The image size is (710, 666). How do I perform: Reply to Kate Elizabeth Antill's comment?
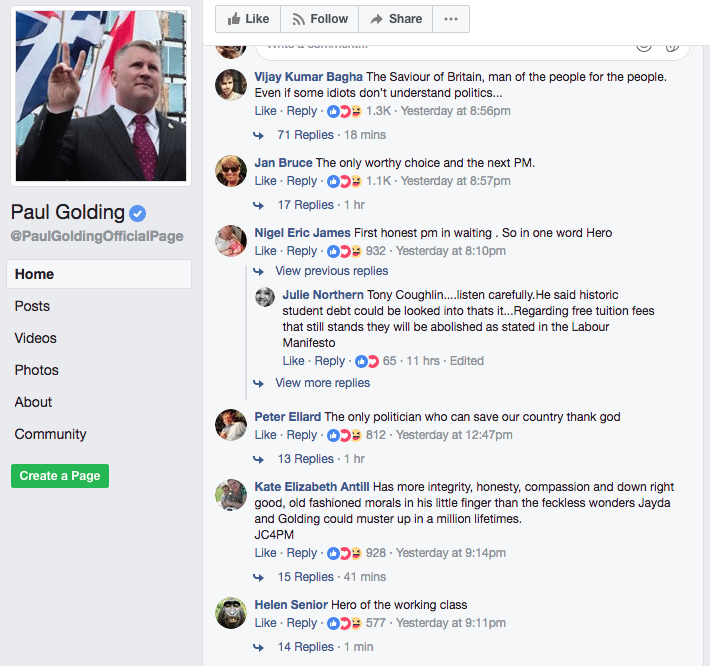point(302,553)
